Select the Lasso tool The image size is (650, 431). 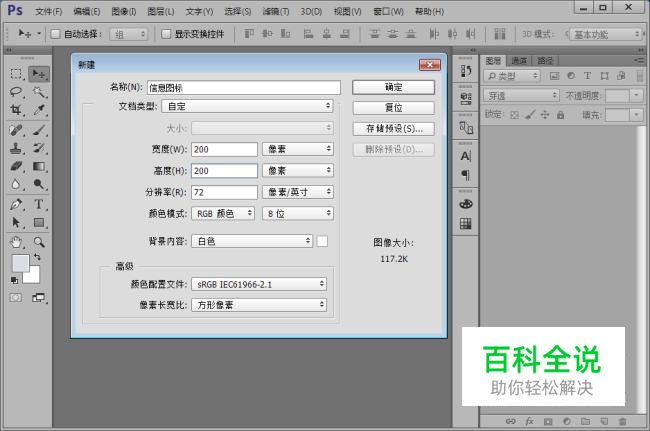pyautogui.click(x=16, y=92)
